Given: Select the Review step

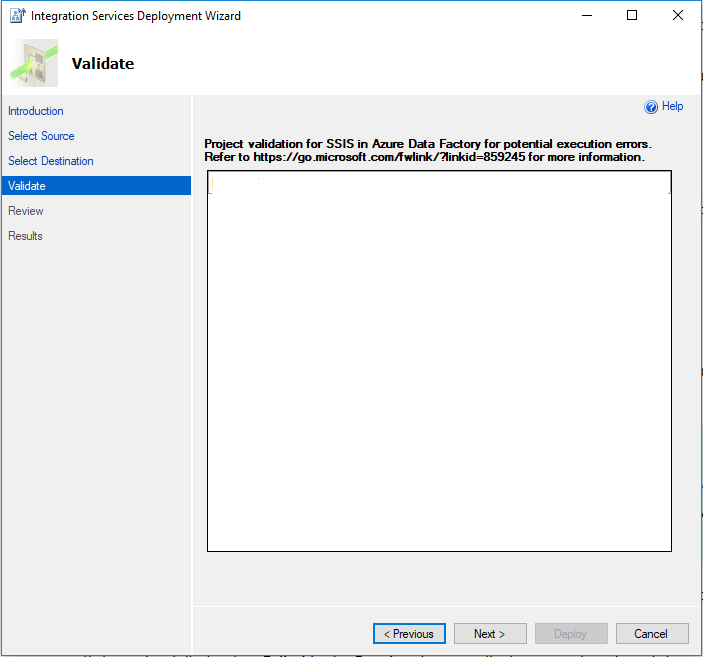Looking at the screenshot, I should click(26, 211).
